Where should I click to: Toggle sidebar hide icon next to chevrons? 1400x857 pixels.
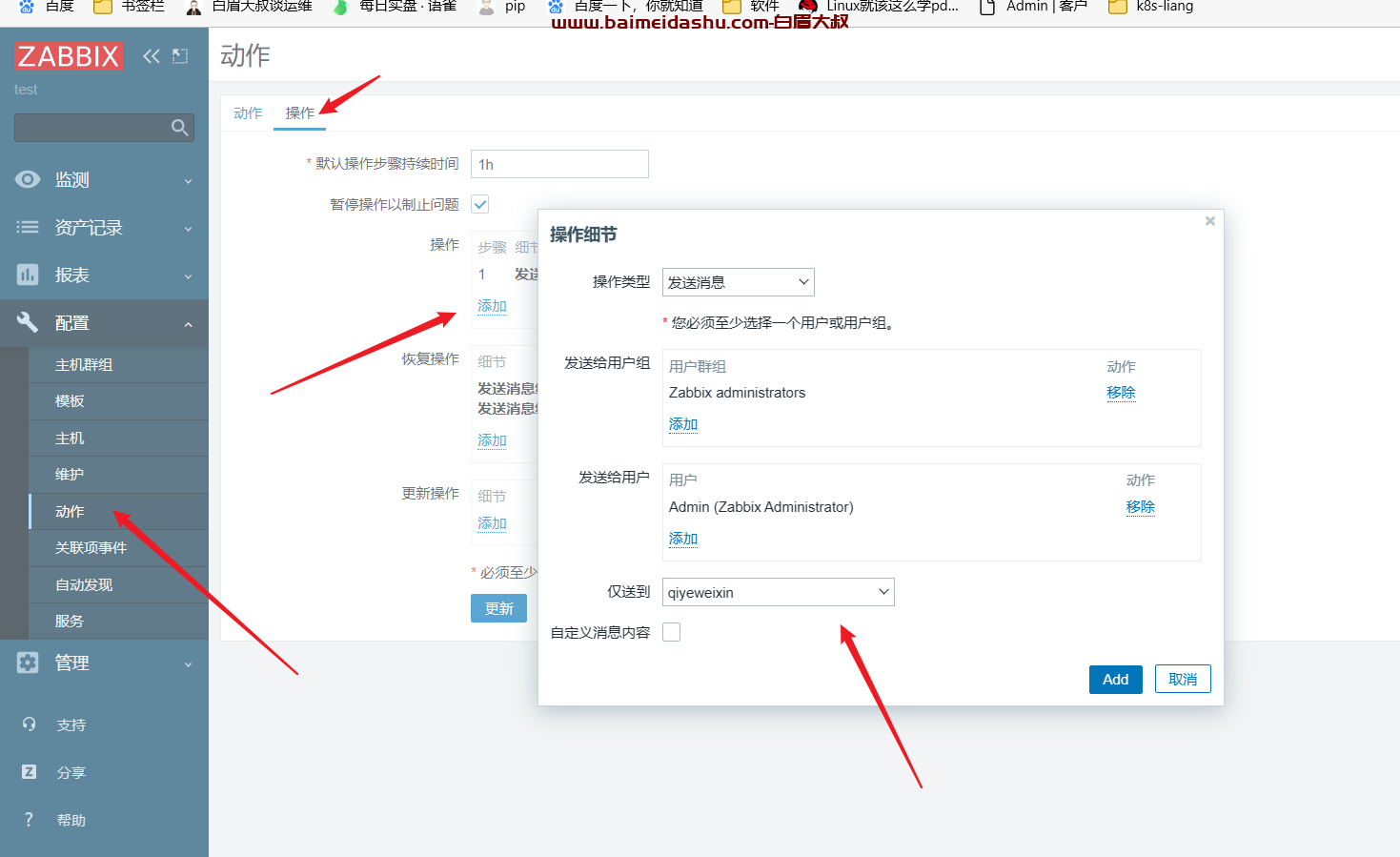pyautogui.click(x=180, y=56)
